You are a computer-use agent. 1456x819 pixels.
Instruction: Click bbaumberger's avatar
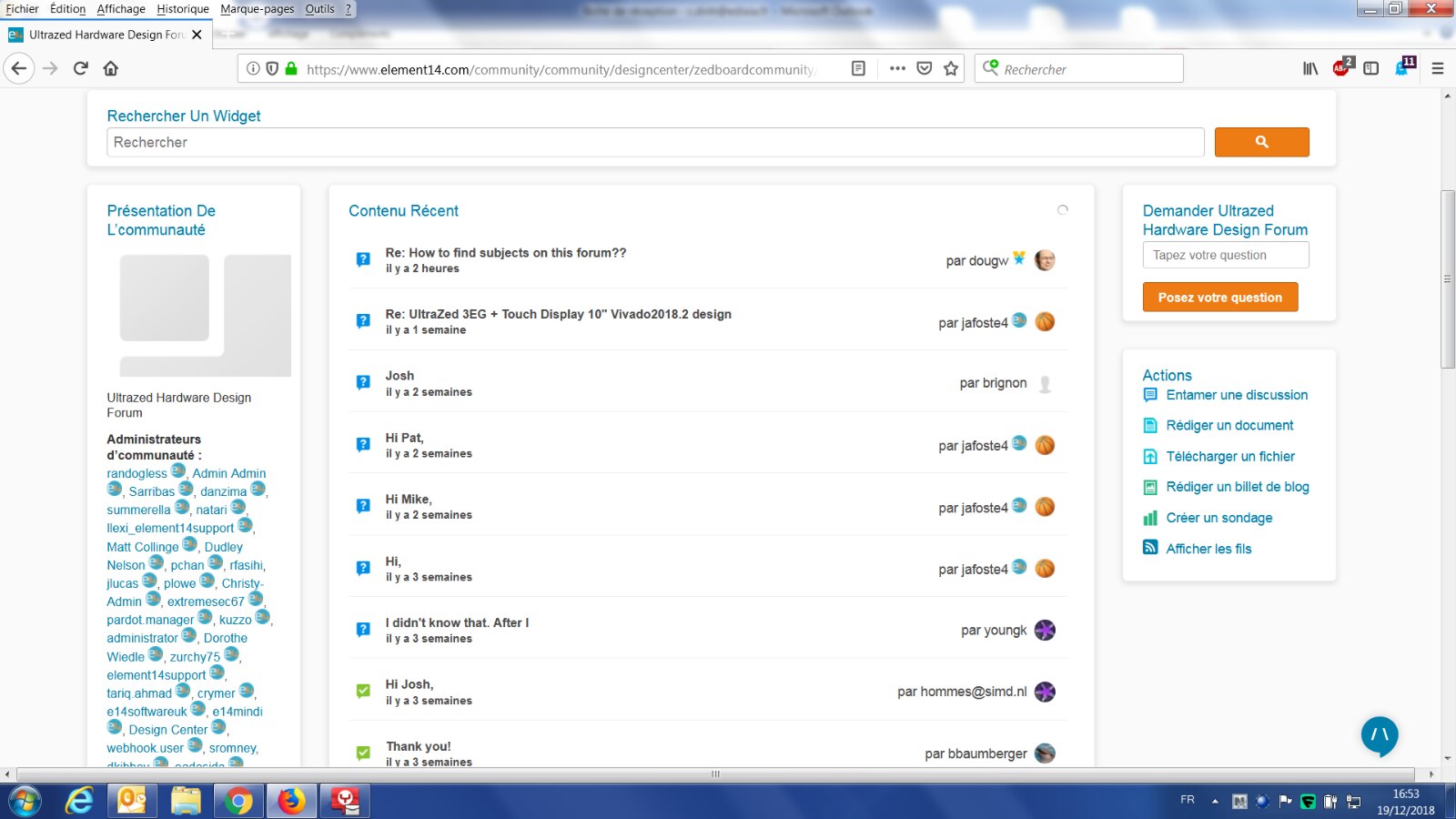1045,753
